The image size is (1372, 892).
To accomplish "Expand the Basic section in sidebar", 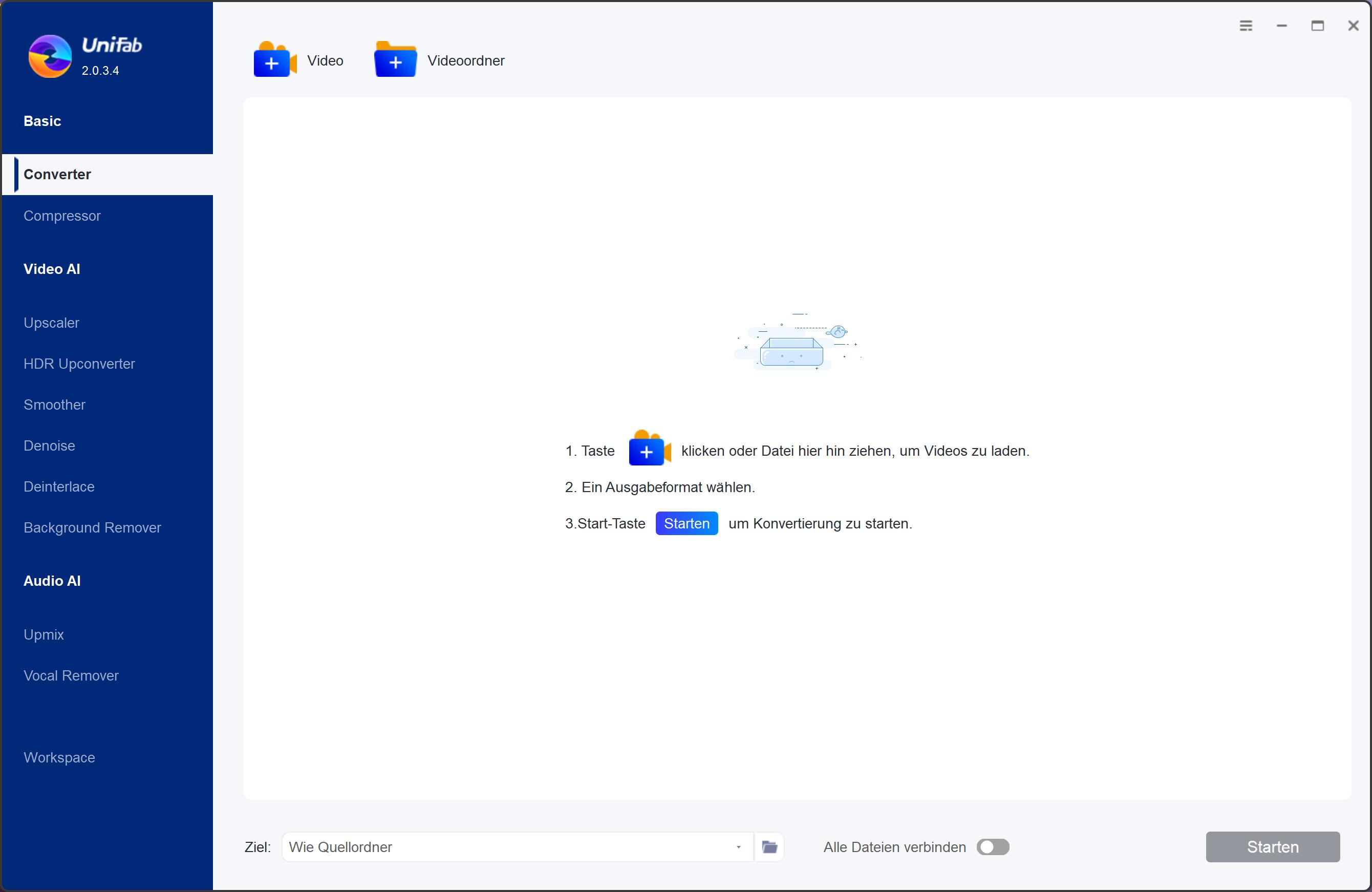I will point(42,120).
